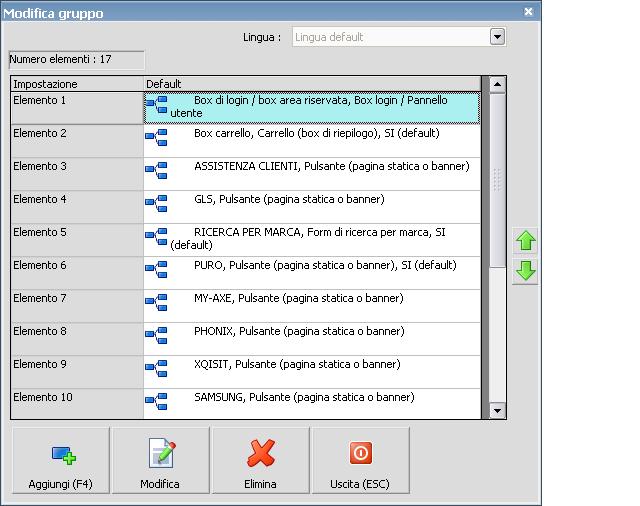The height and width of the screenshot is (506, 640).
Task: Click list scrollbar up arrow
Action: point(497,84)
